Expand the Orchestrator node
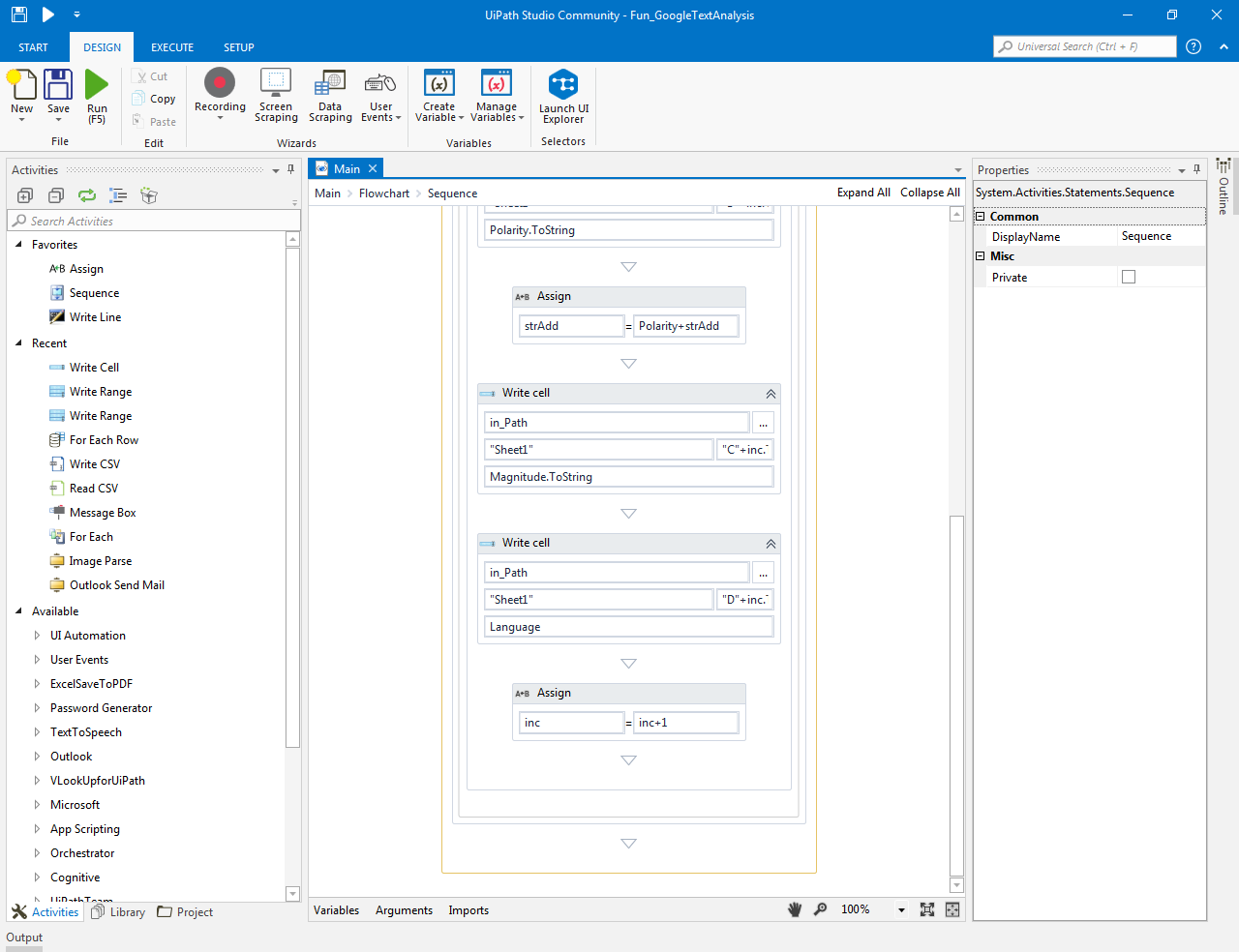Image resolution: width=1239 pixels, height=952 pixels. click(x=37, y=853)
